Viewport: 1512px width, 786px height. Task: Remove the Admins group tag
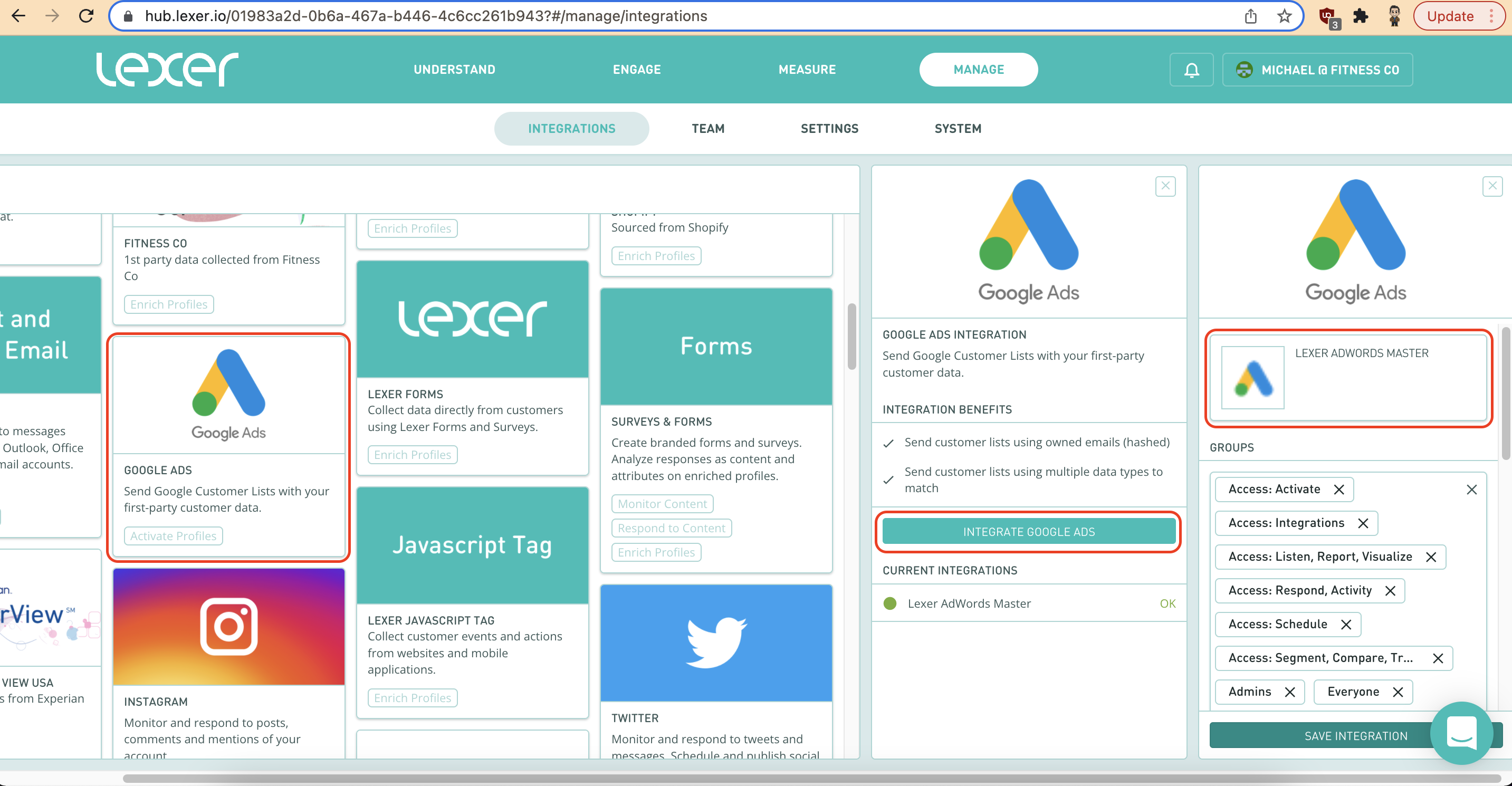click(x=1289, y=692)
